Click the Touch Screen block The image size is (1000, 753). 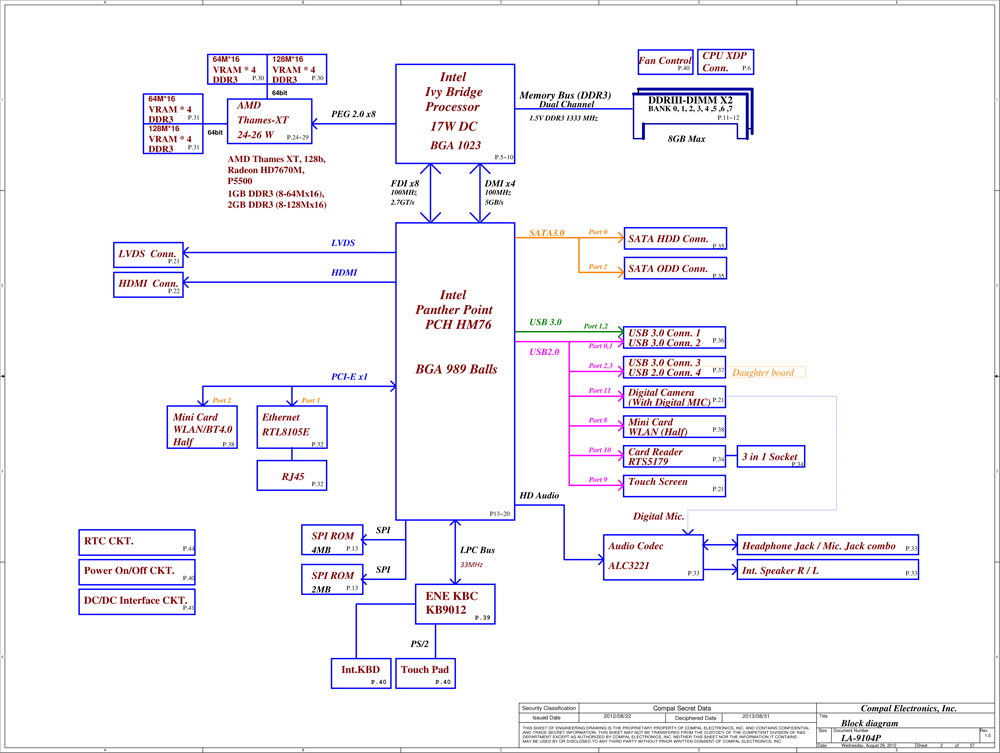[674, 486]
